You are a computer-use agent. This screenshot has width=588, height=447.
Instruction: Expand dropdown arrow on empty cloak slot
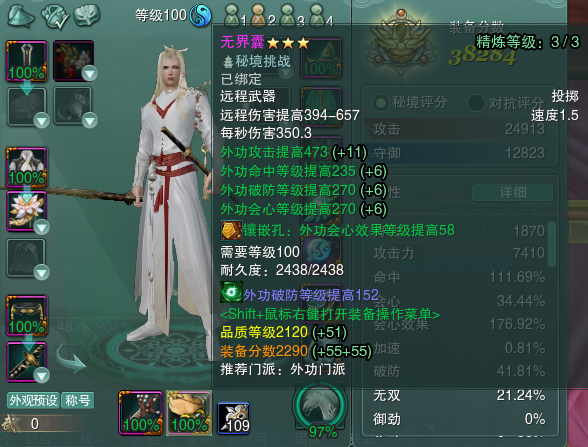41,272
